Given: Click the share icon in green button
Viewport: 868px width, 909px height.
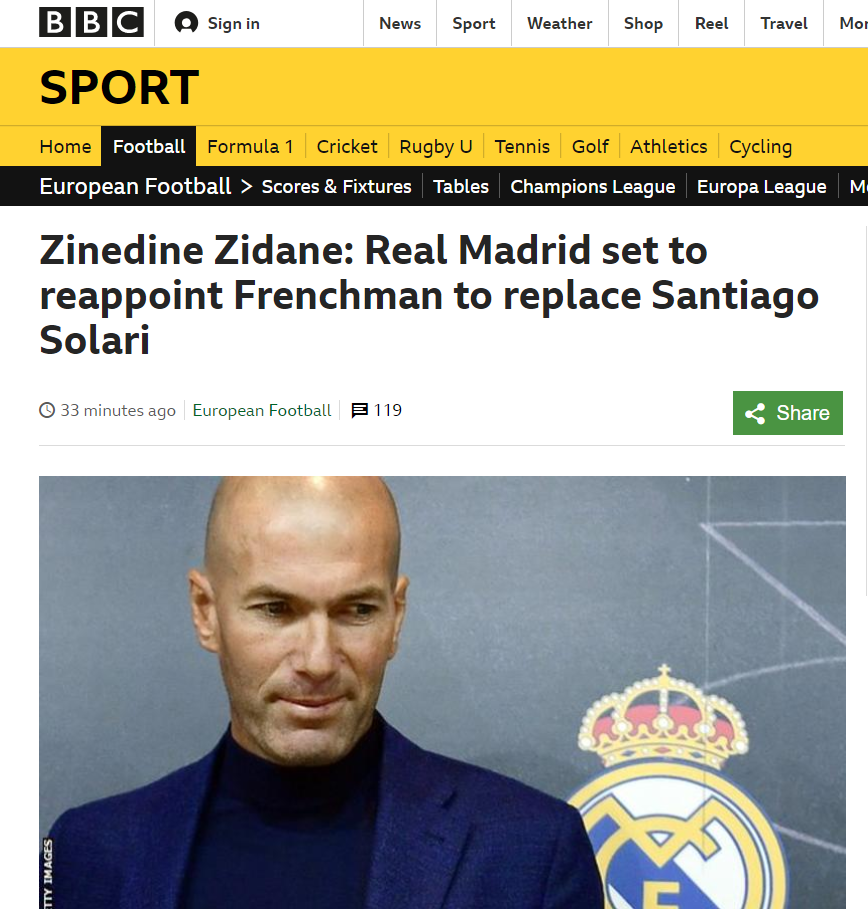Looking at the screenshot, I should pyautogui.click(x=755, y=413).
